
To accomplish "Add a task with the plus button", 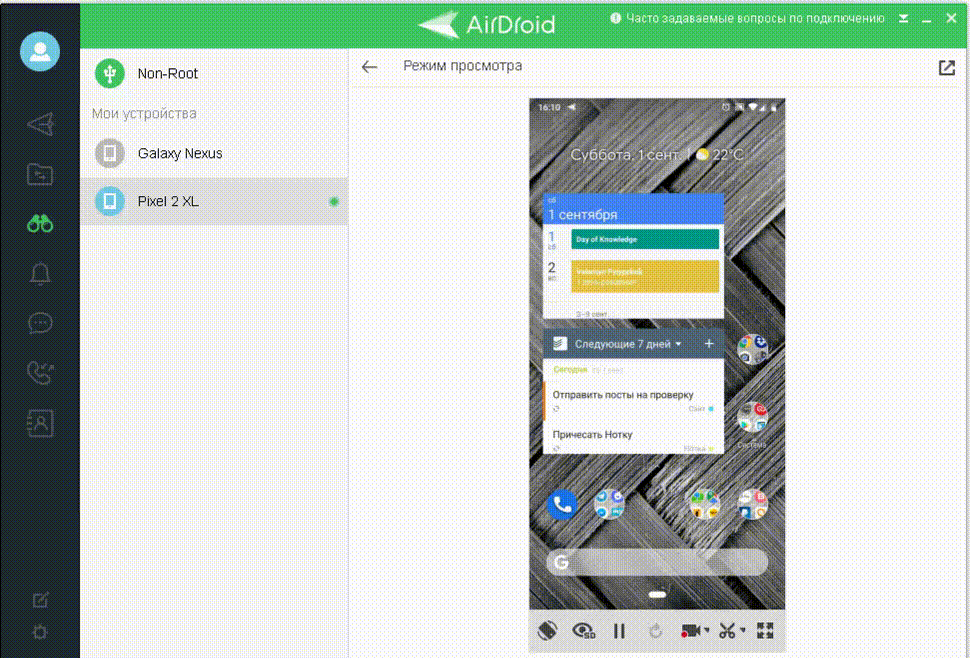I will click(x=709, y=343).
